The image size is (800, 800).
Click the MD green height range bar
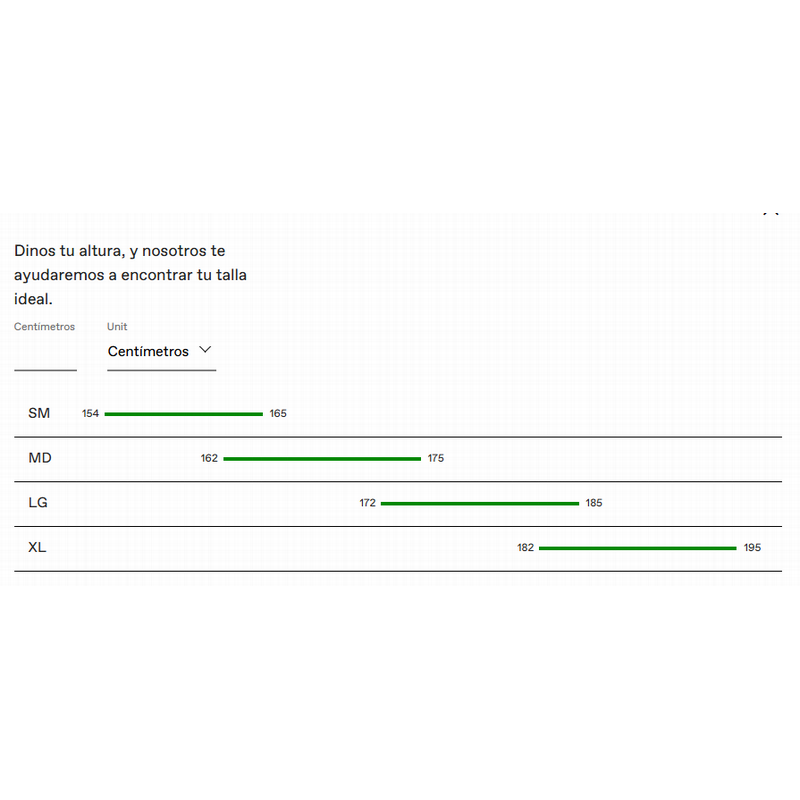322,459
